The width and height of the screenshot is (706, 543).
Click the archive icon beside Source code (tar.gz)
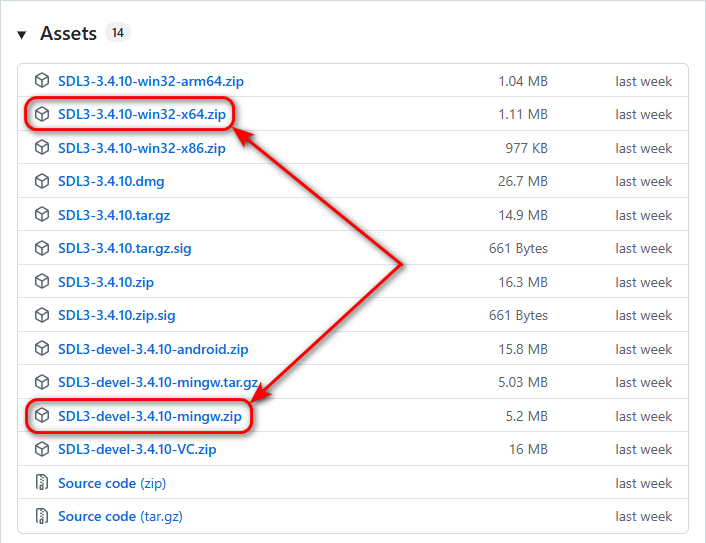(42, 516)
